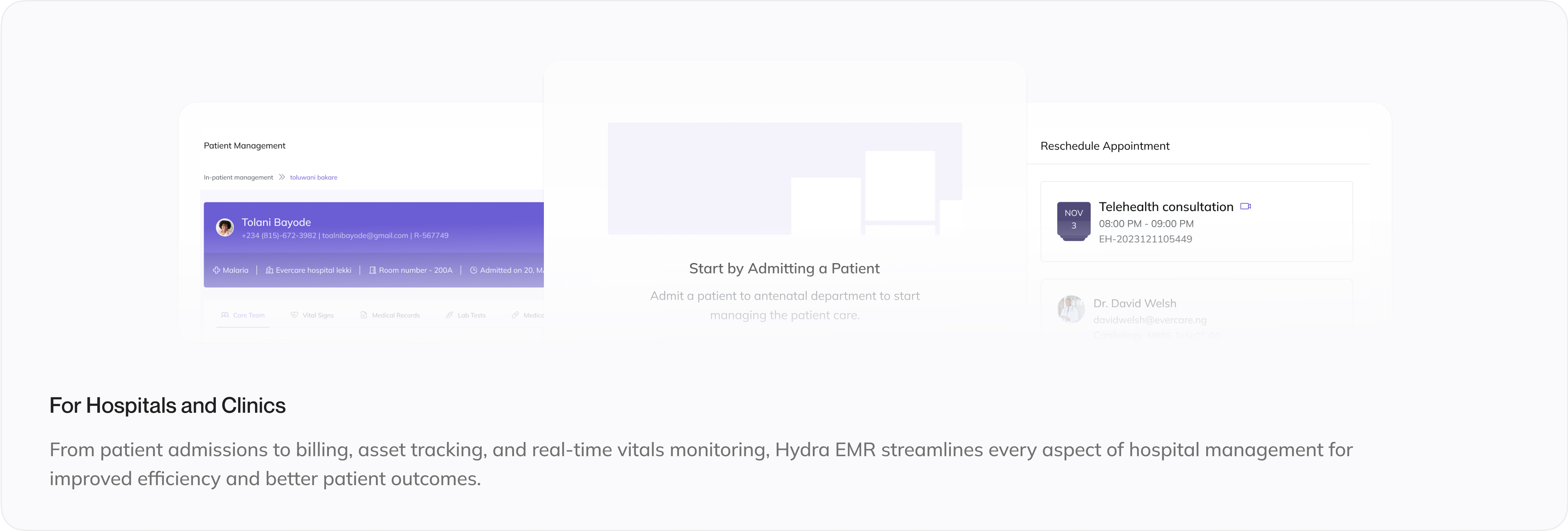Select the Telehealth consultation appointment card
1568x531 pixels.
pyautogui.click(x=1196, y=222)
